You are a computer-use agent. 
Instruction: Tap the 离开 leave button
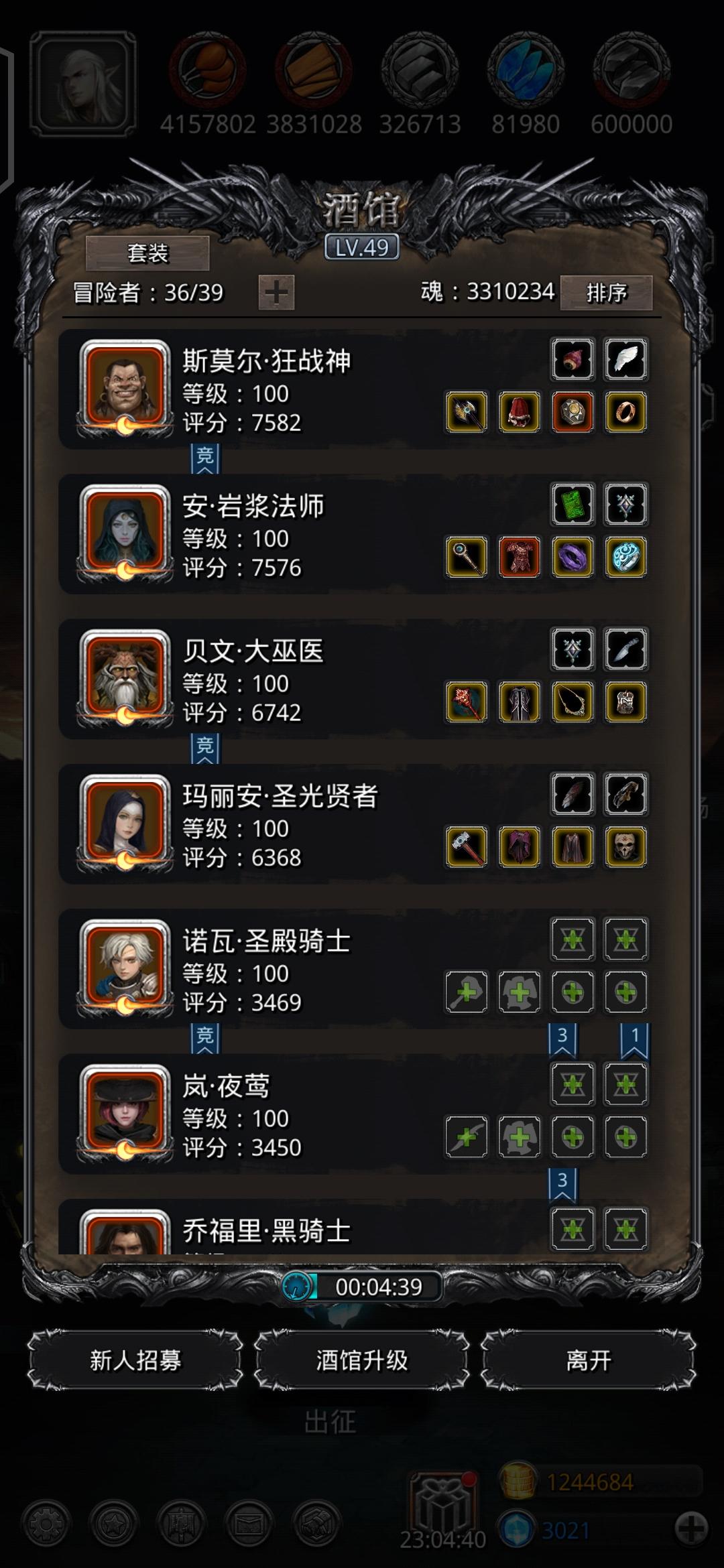point(588,1360)
